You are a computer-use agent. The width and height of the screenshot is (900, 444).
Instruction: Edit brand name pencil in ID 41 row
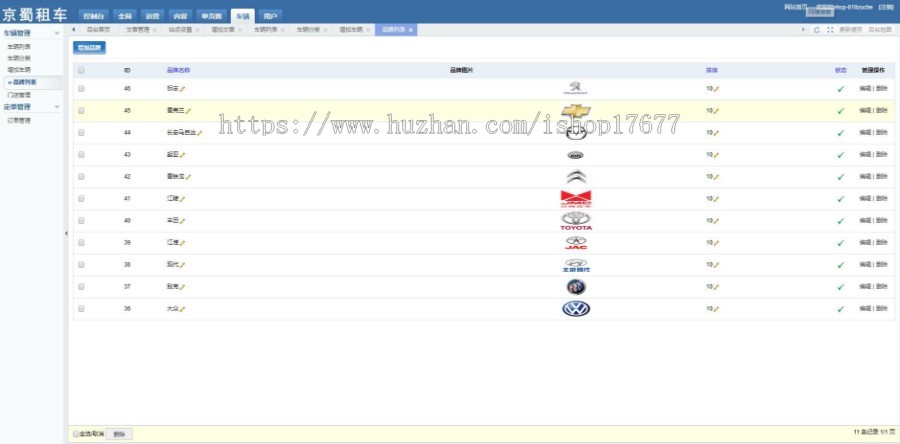183,199
